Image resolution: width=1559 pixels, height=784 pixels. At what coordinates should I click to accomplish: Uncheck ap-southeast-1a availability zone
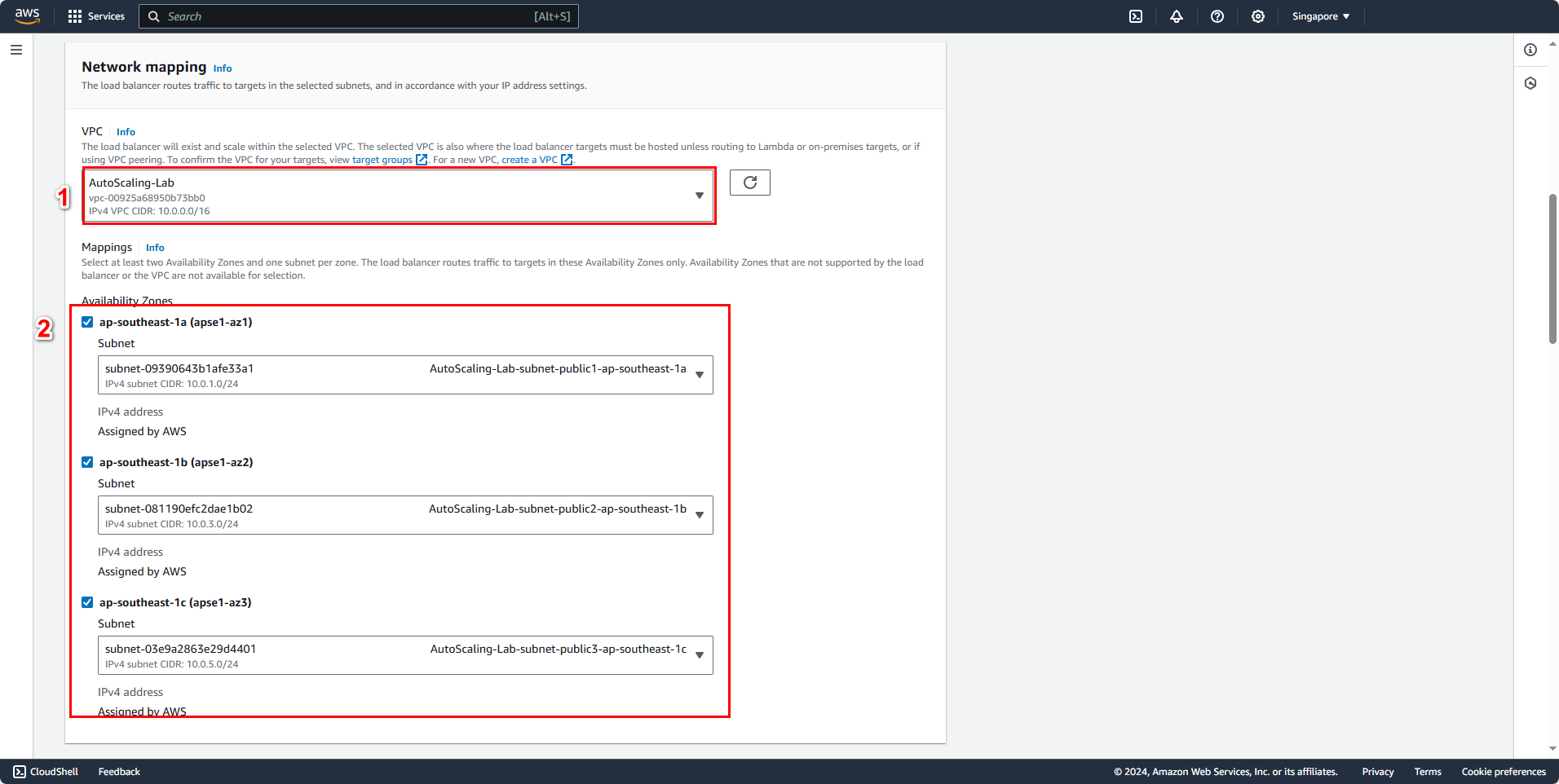point(87,321)
